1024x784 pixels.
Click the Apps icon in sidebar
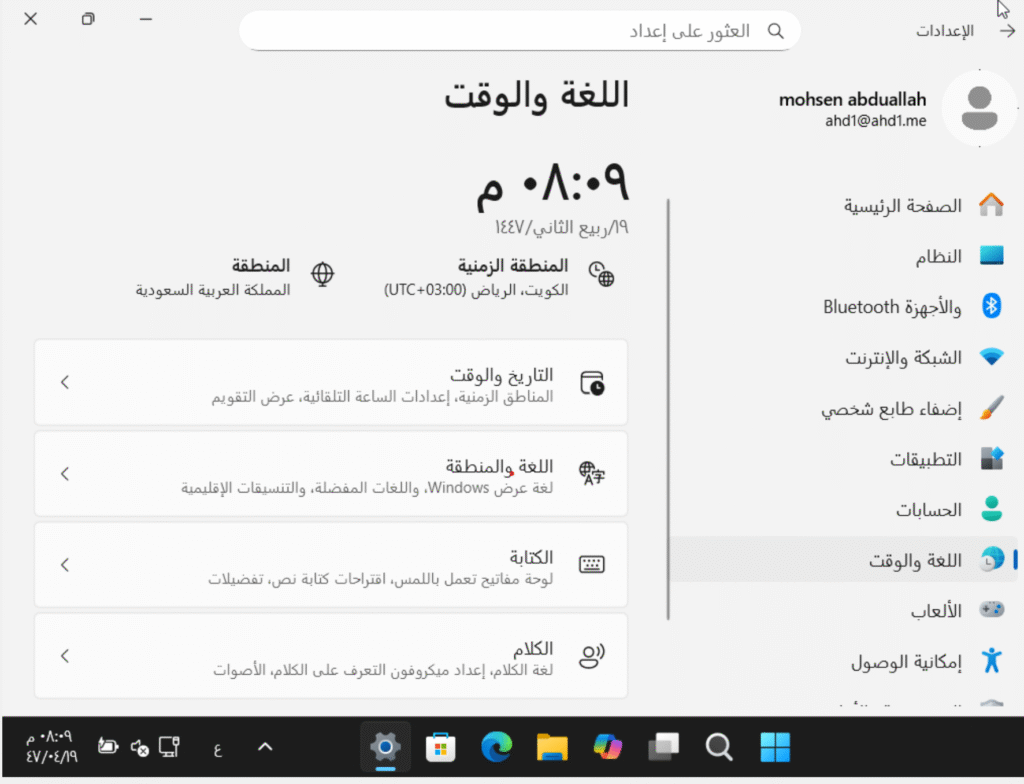pos(991,459)
